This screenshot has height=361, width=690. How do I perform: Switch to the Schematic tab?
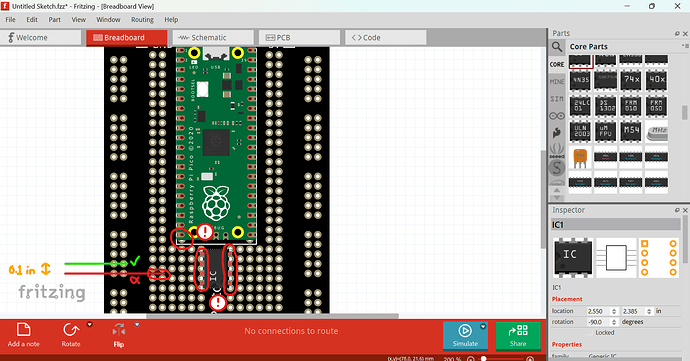click(213, 37)
